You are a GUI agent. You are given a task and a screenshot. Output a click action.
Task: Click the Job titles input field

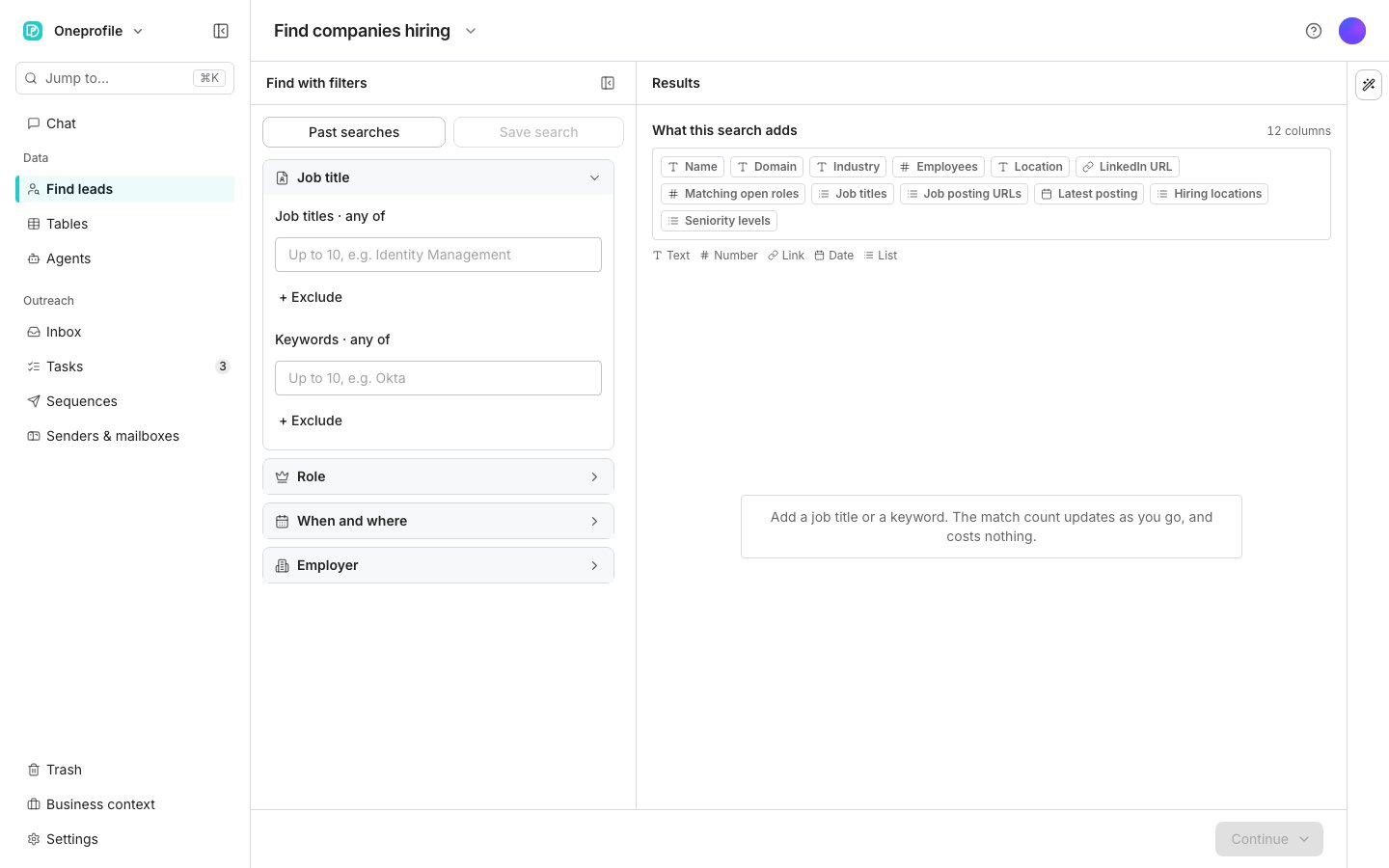coord(438,255)
